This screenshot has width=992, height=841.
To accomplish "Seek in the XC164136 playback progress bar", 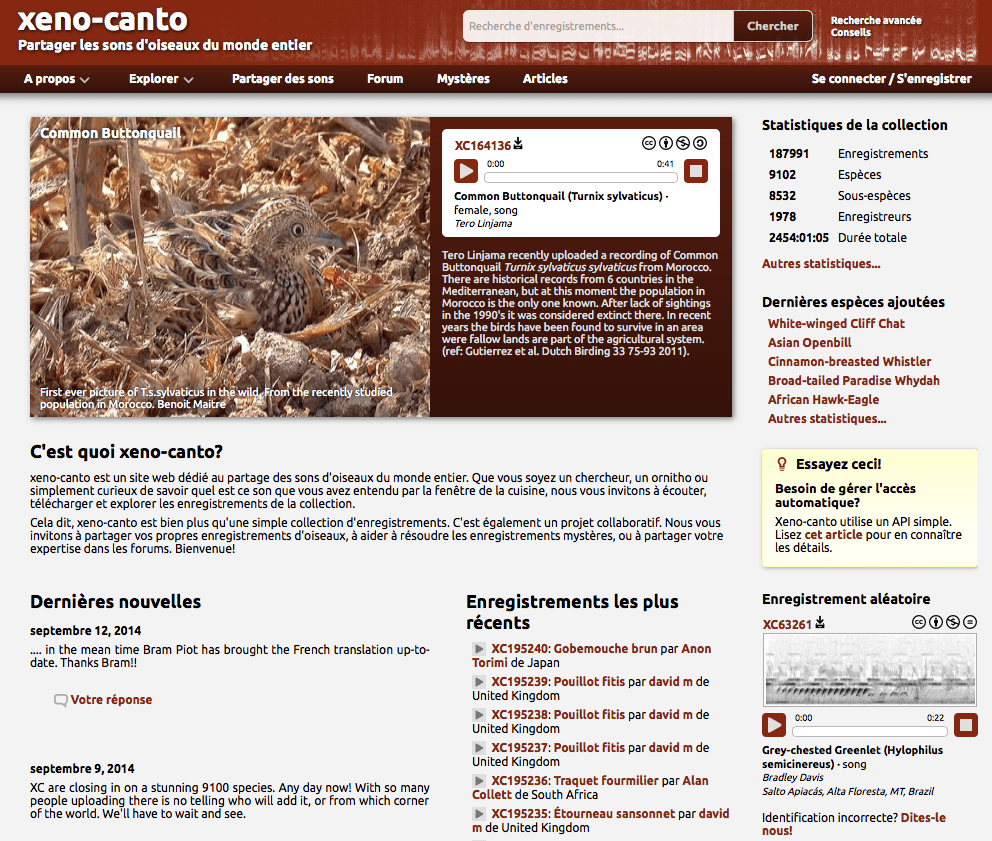I will 581,177.
